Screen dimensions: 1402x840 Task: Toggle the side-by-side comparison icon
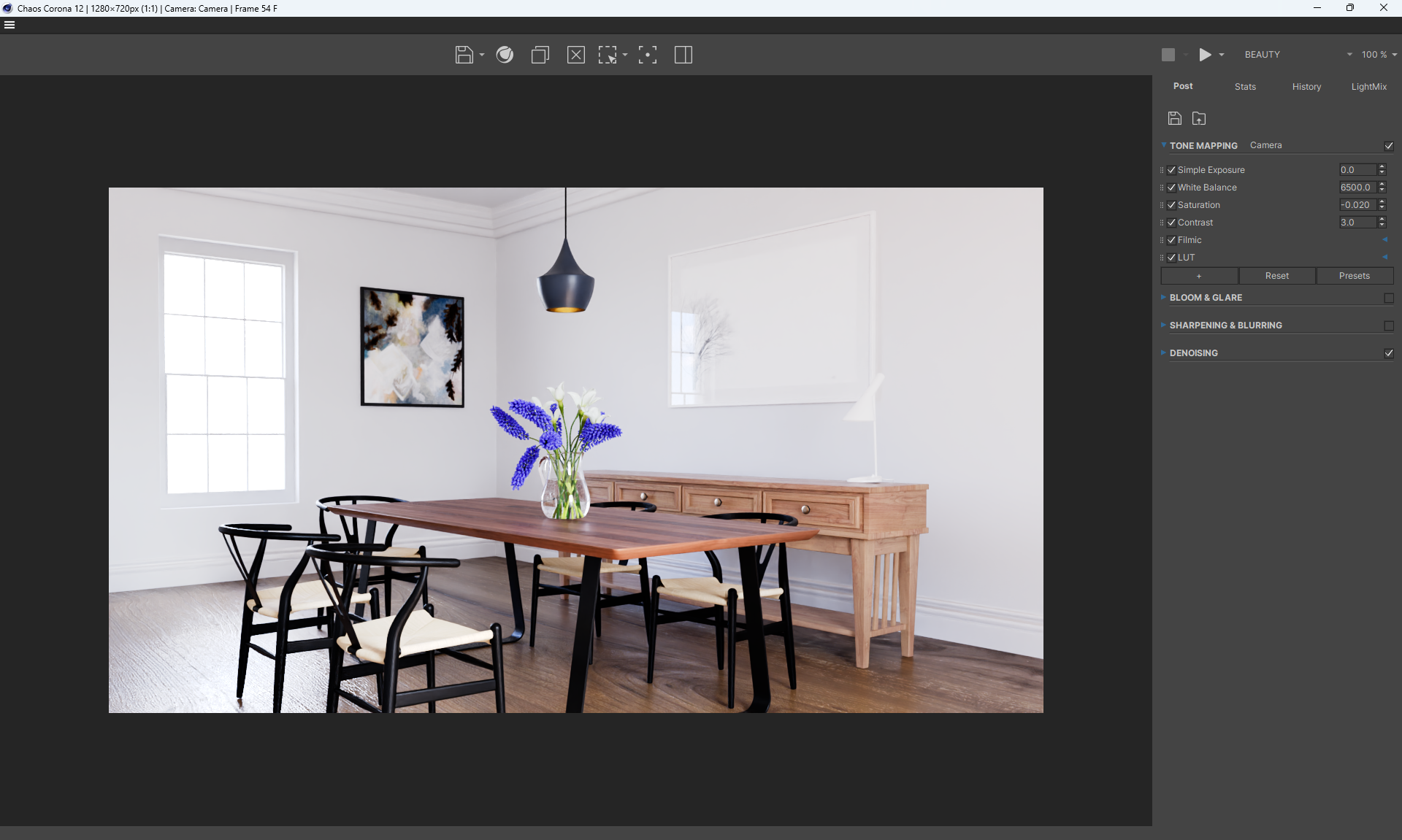coord(683,55)
